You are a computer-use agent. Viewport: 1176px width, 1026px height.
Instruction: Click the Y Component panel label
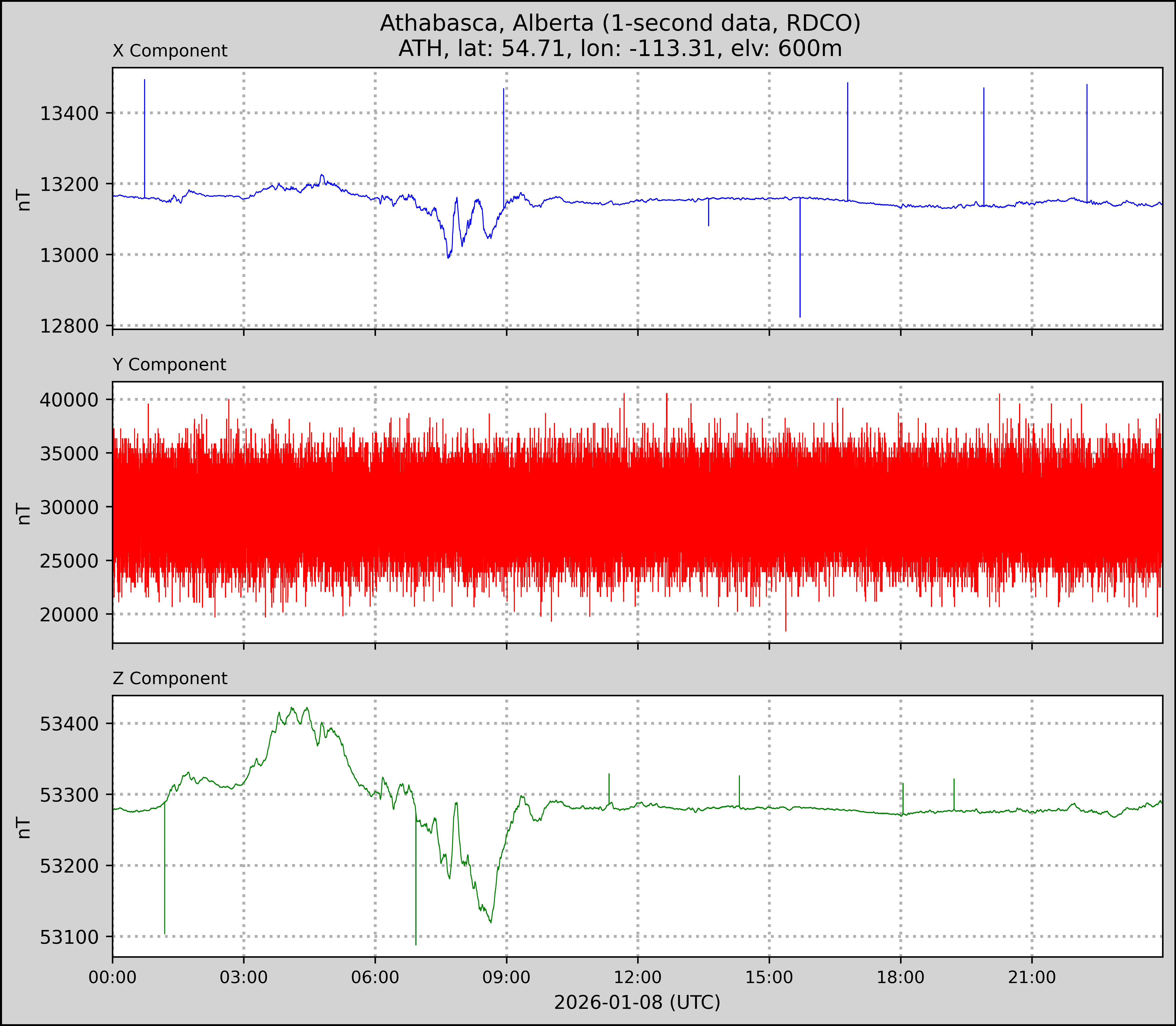click(x=169, y=365)
